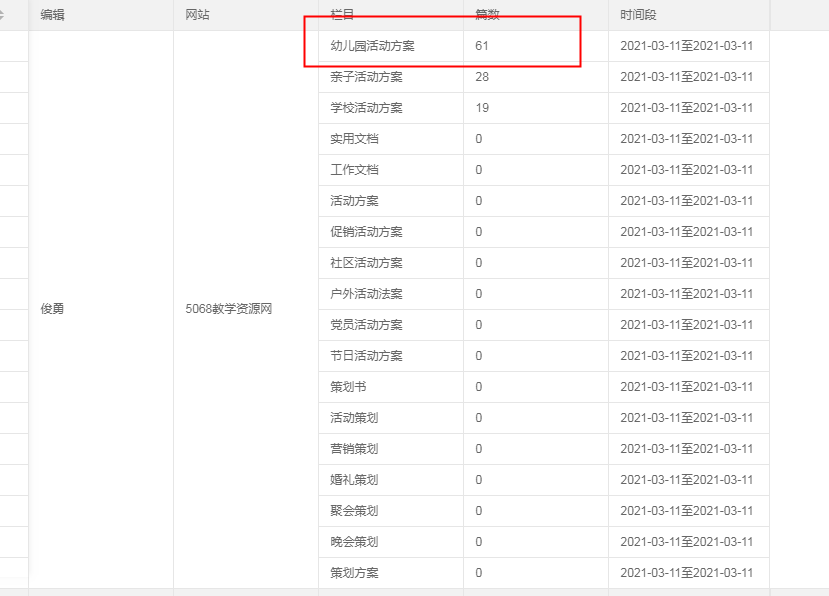Screen dimensions: 829x596
Task: Select date range in 策划书 row
Action: tap(686, 387)
